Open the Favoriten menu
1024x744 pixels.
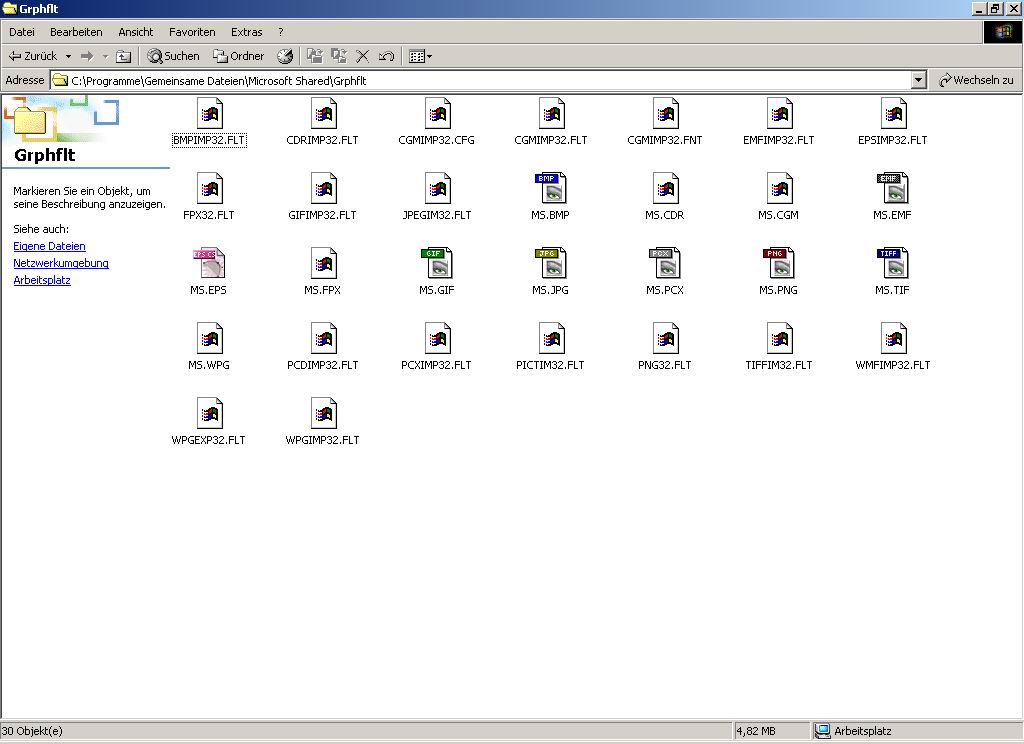coord(192,32)
